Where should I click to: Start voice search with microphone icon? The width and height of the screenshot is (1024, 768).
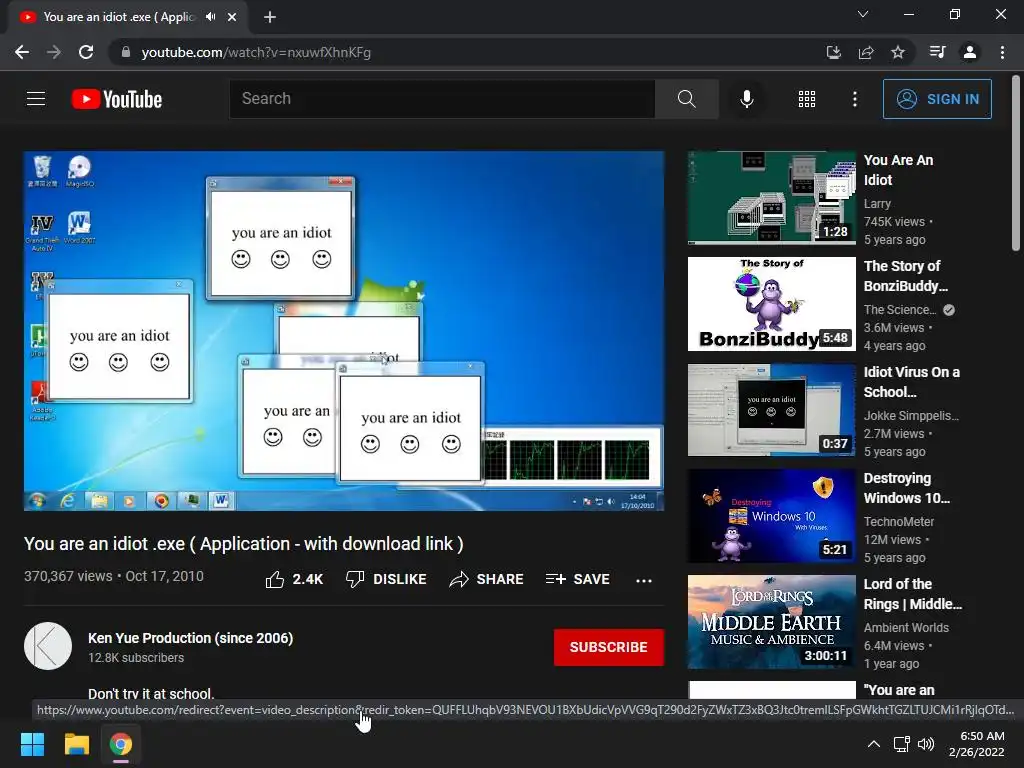pos(746,99)
